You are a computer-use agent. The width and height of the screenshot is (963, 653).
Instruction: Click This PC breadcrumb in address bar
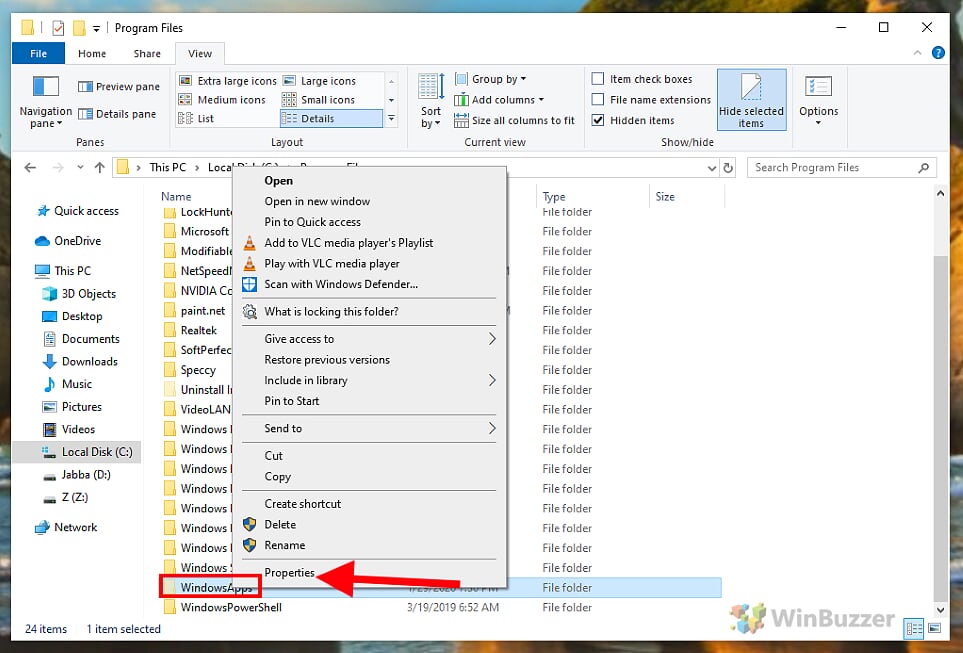168,167
